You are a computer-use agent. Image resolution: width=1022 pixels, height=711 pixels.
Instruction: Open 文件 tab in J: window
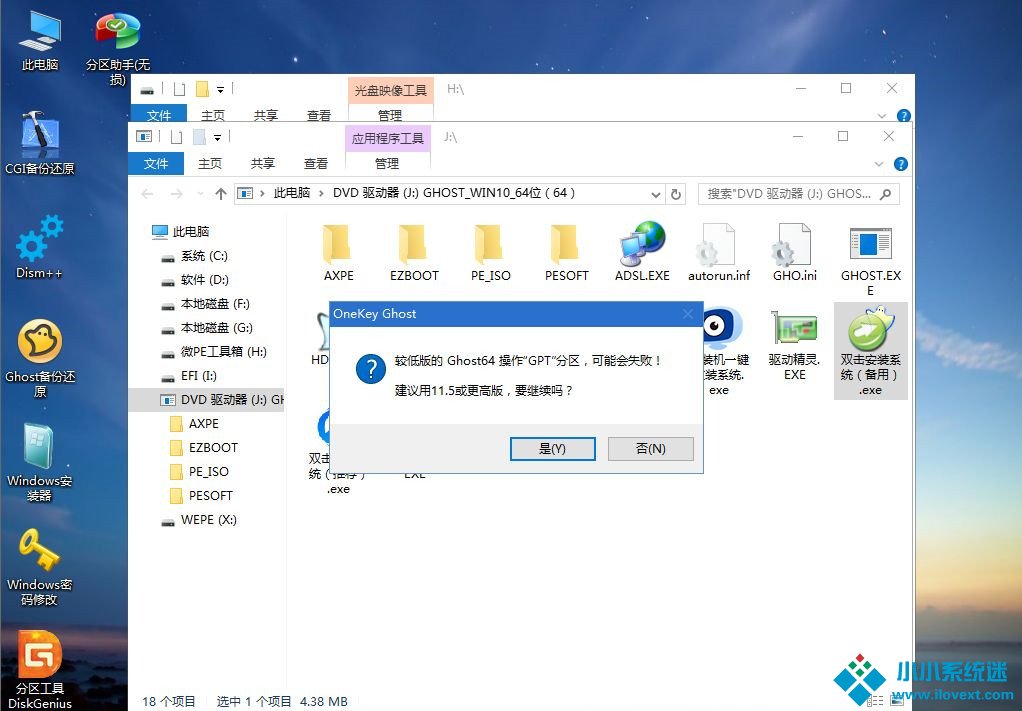click(156, 164)
